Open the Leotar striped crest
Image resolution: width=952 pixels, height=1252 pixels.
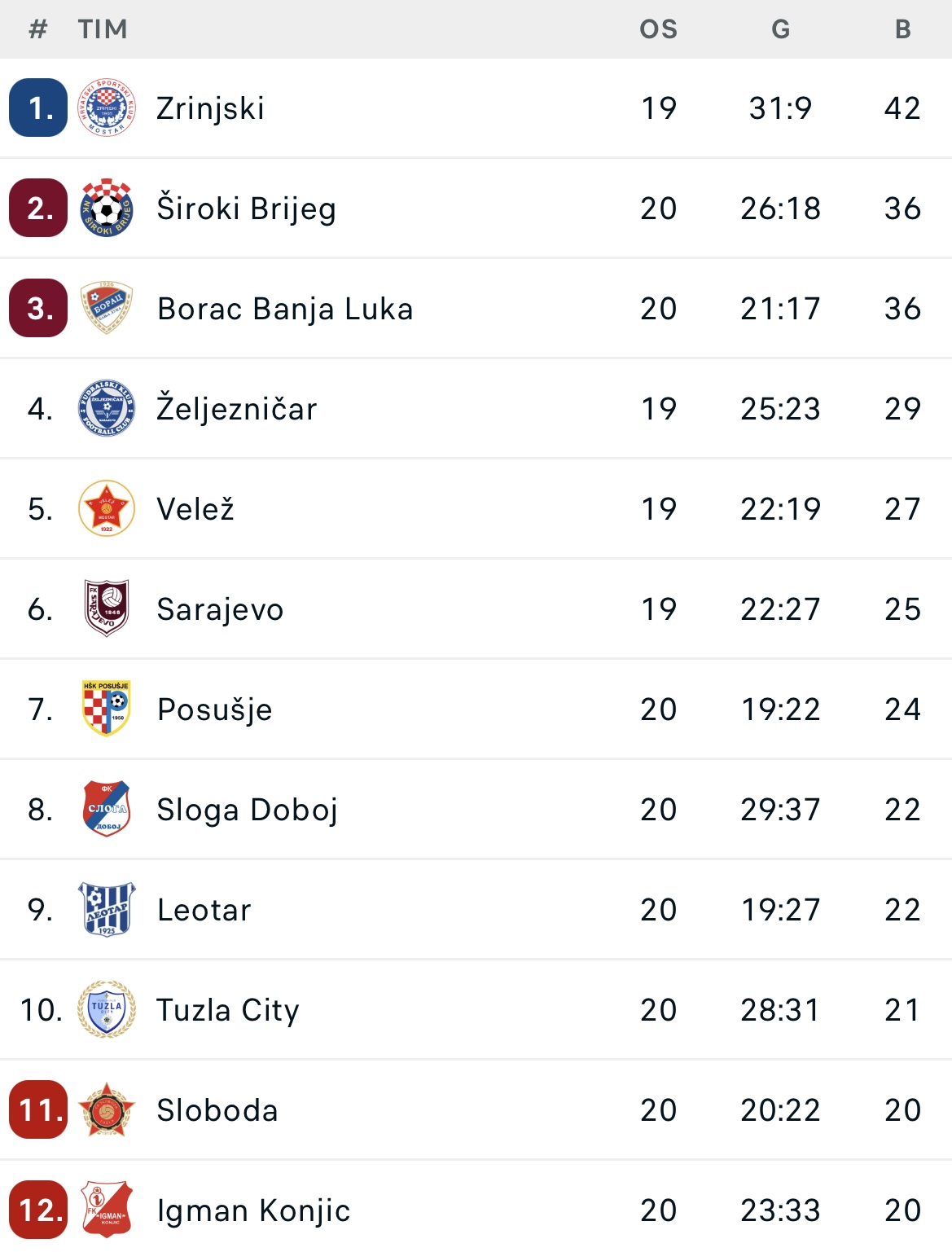click(x=107, y=909)
